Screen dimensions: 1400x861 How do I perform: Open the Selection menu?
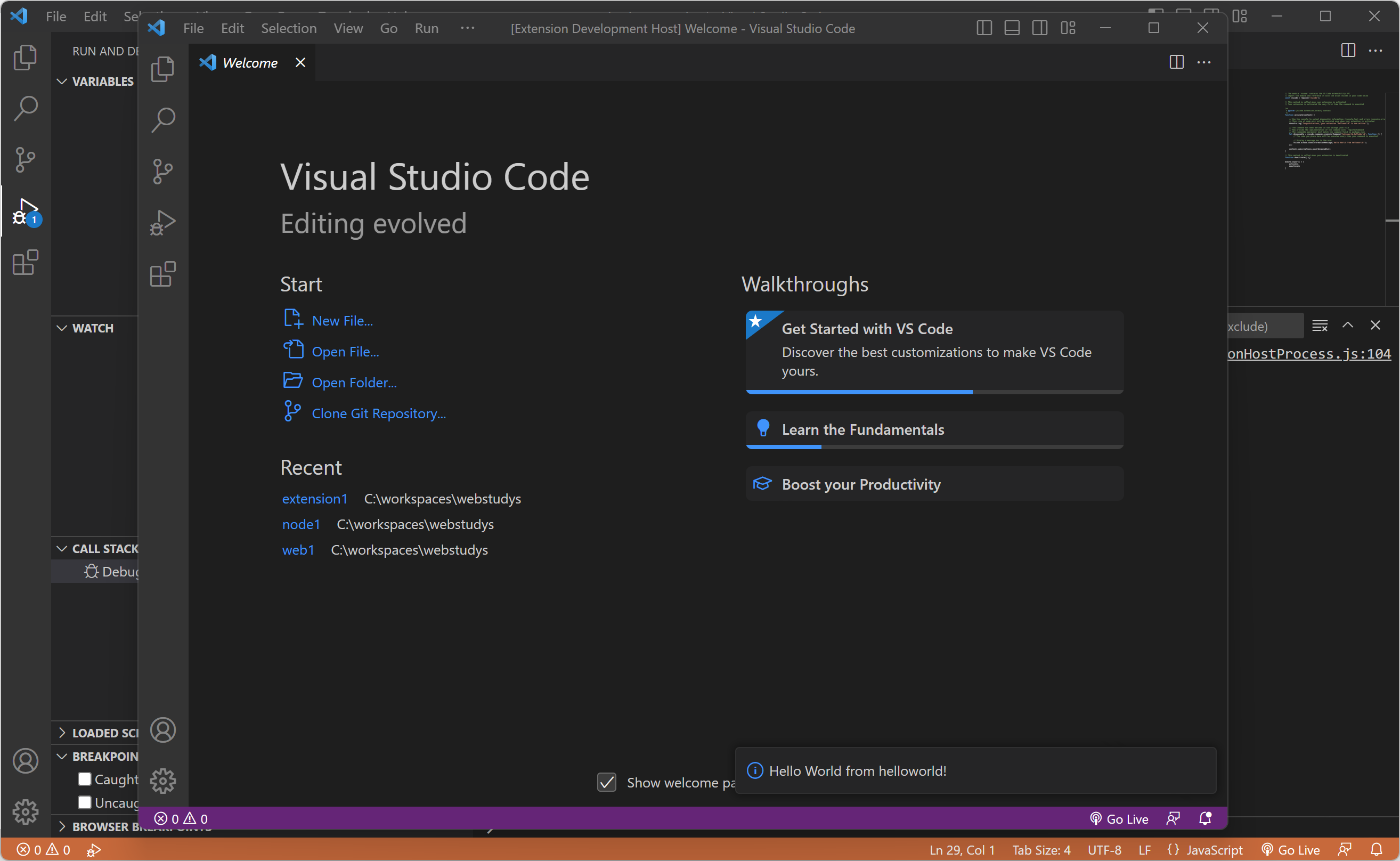click(x=289, y=28)
